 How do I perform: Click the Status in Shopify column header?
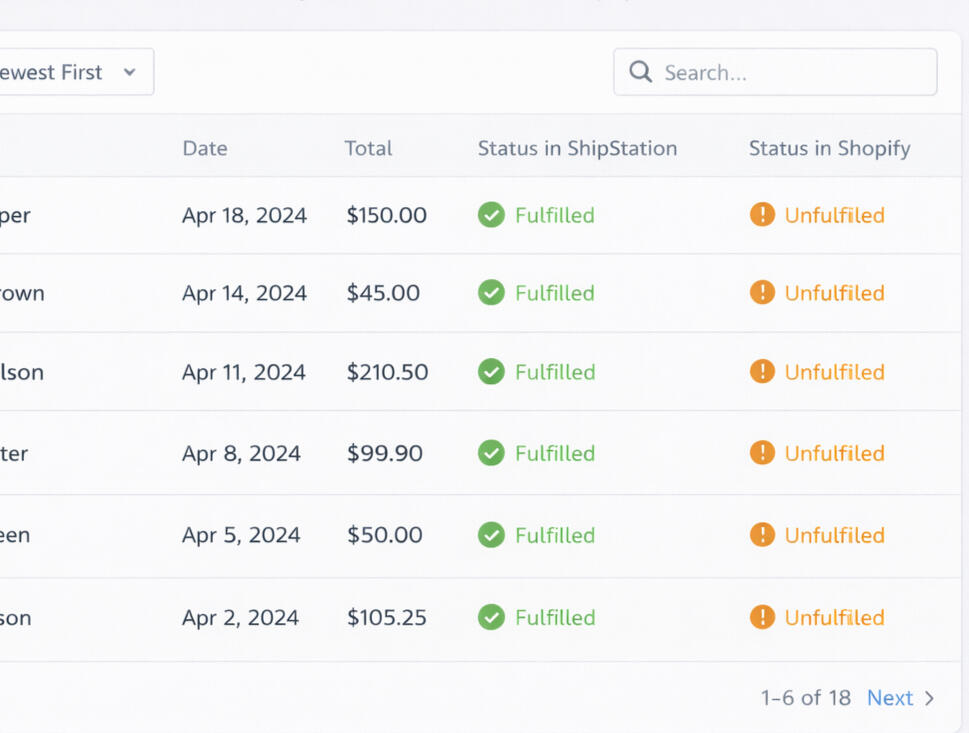pos(829,148)
